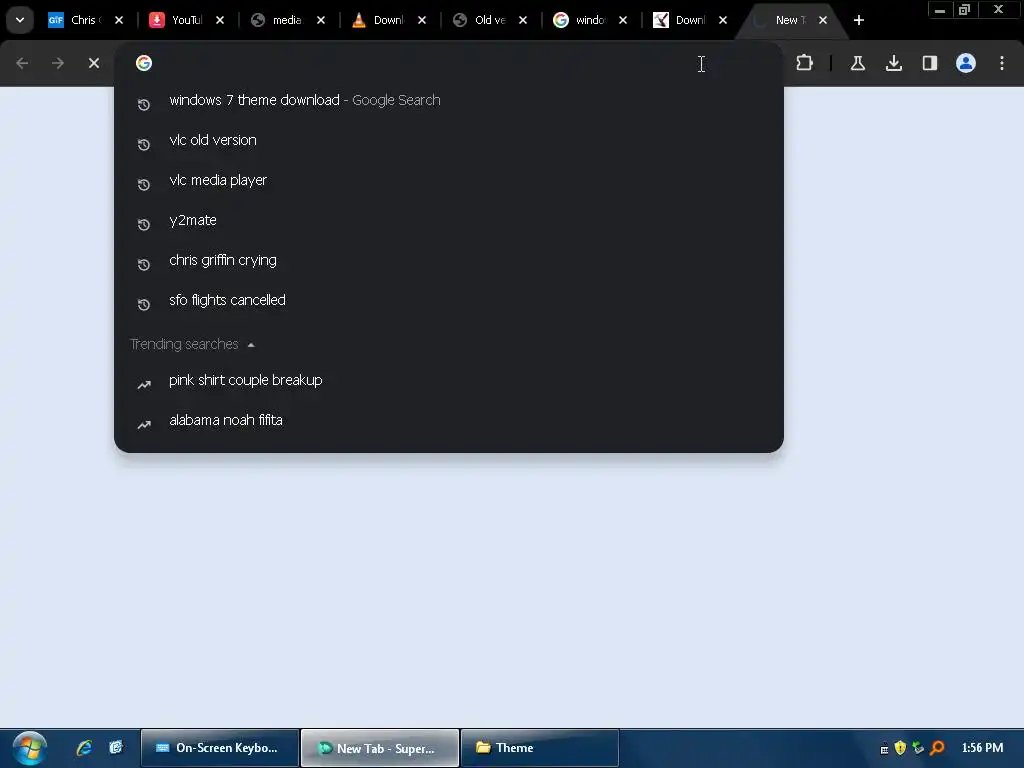Toggle the side panel icon
The width and height of the screenshot is (1024, 768).
(x=930, y=63)
